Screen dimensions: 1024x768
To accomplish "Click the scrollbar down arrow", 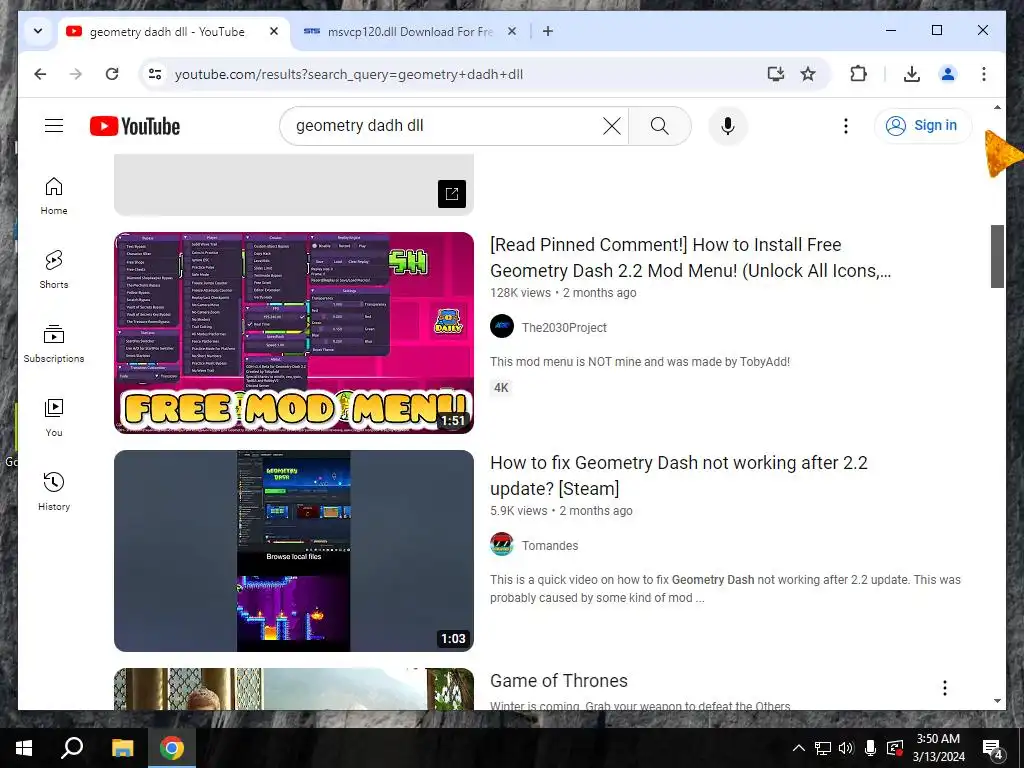I will [997, 701].
